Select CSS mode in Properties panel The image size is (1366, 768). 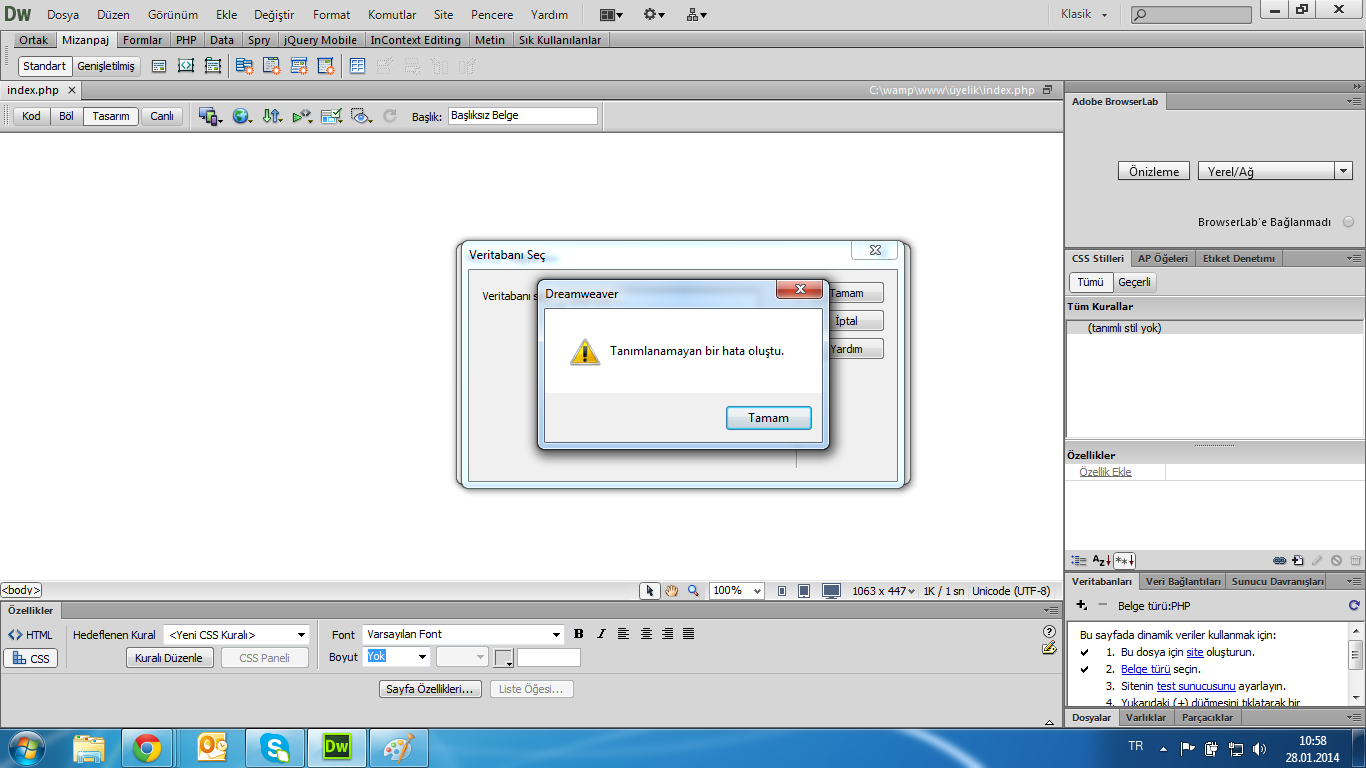(30, 659)
